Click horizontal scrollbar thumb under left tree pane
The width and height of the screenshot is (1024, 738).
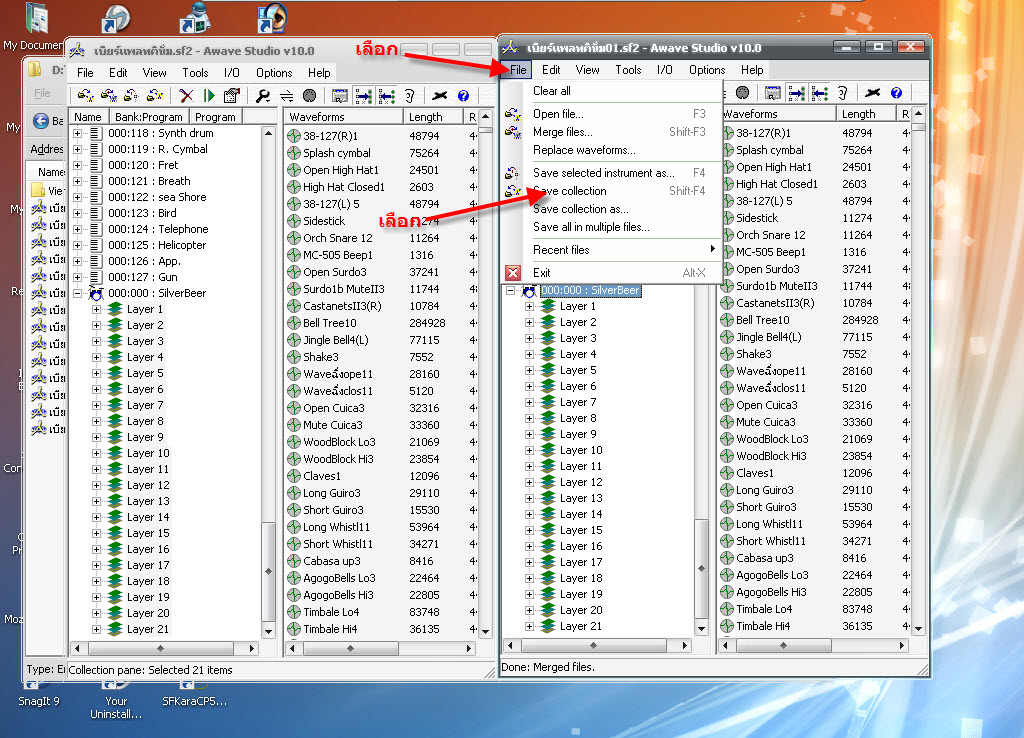(161, 649)
